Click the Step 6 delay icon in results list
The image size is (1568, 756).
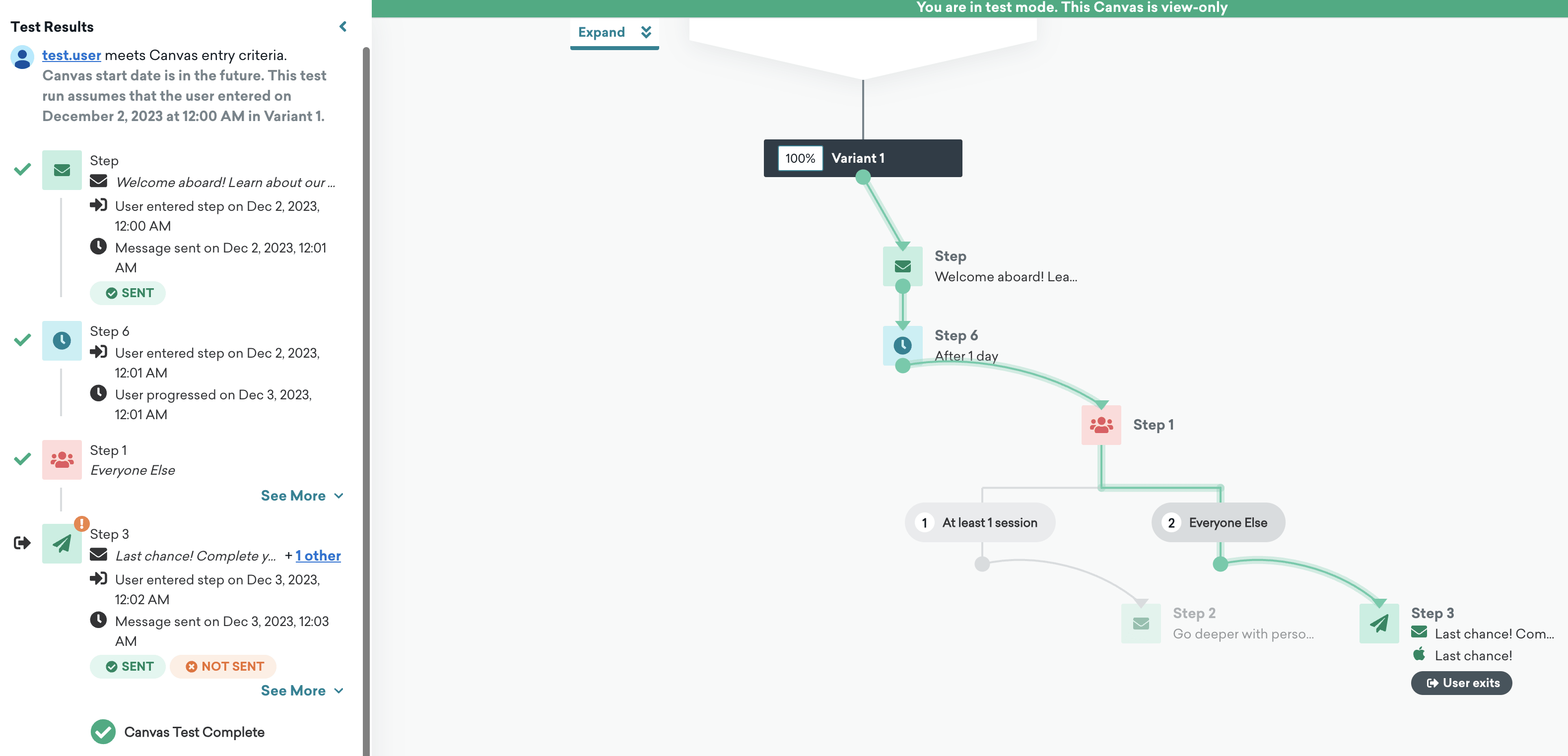[x=62, y=341]
